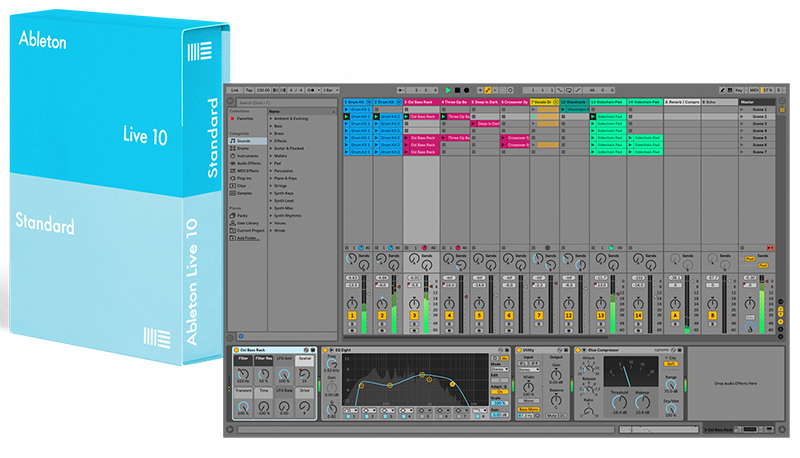Enable MIDI map mode button
This screenshot has height=458, width=800.
click(x=754, y=90)
